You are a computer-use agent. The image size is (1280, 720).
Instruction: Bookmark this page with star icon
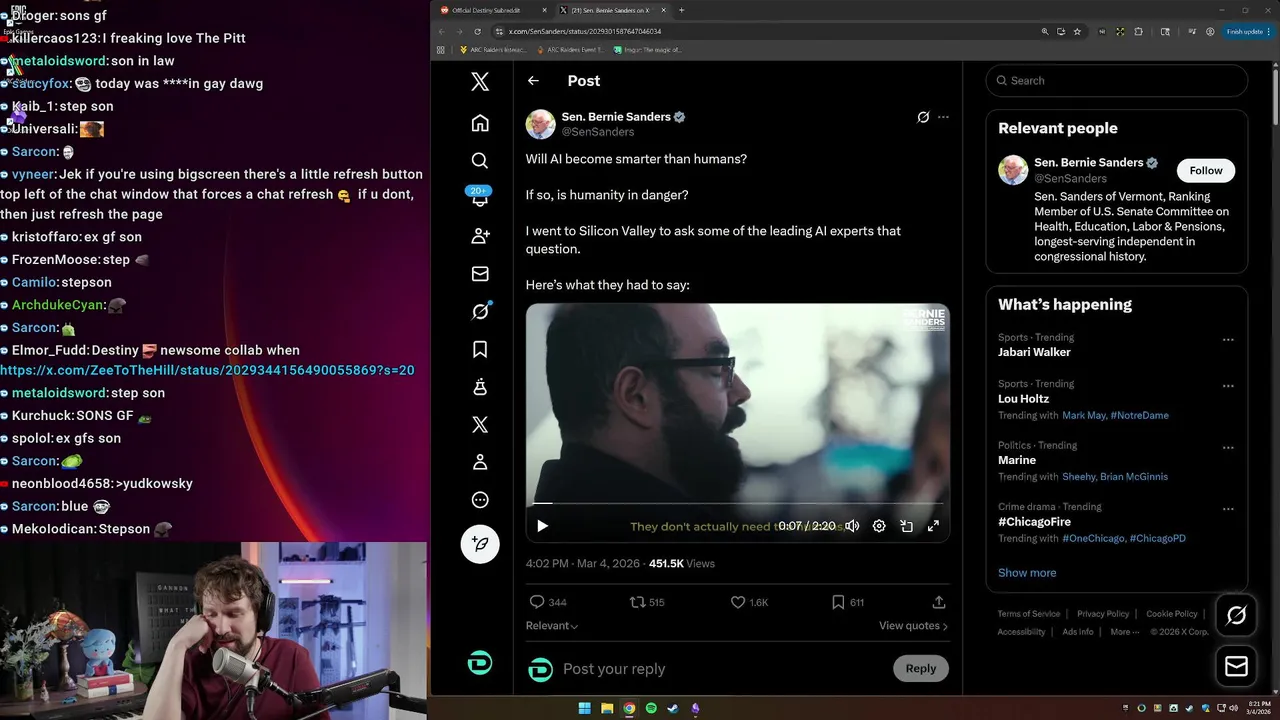pos(1077,31)
